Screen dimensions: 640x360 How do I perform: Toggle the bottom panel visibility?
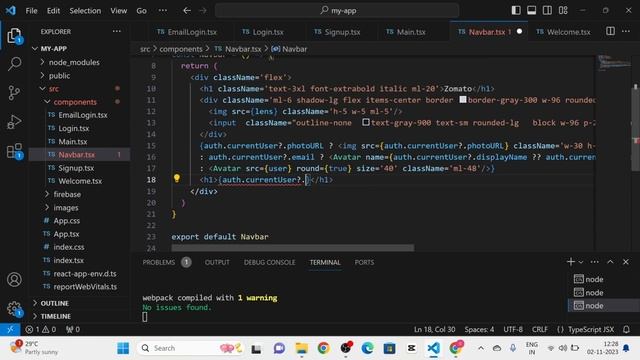[531, 10]
